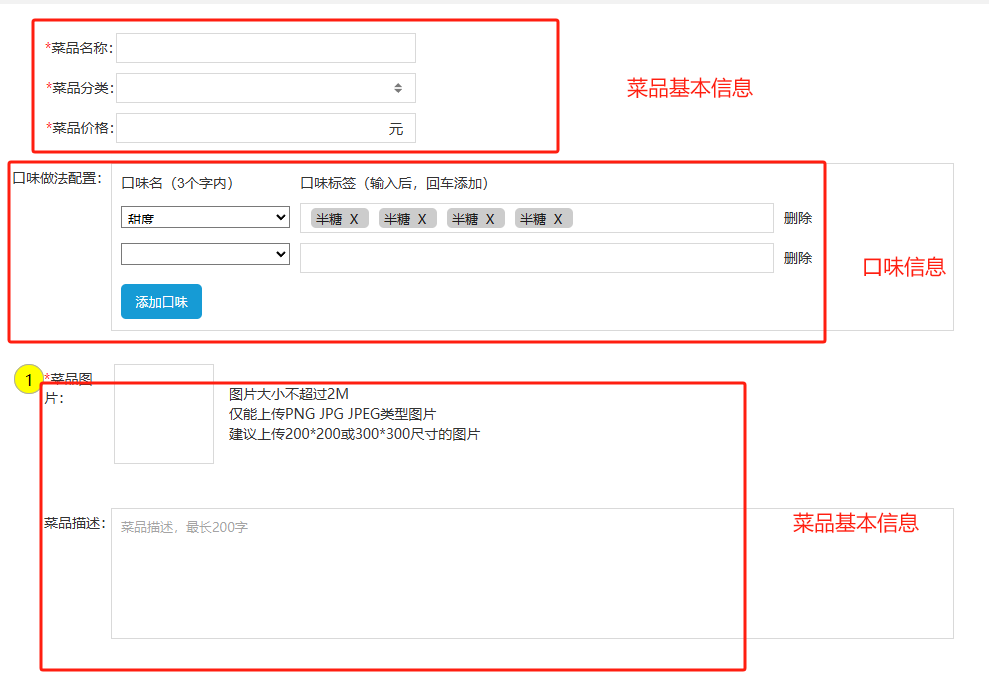Screen dimensions: 989x682
Task: Expand the 甜度 flavor name dropdown
Action: coord(205,218)
